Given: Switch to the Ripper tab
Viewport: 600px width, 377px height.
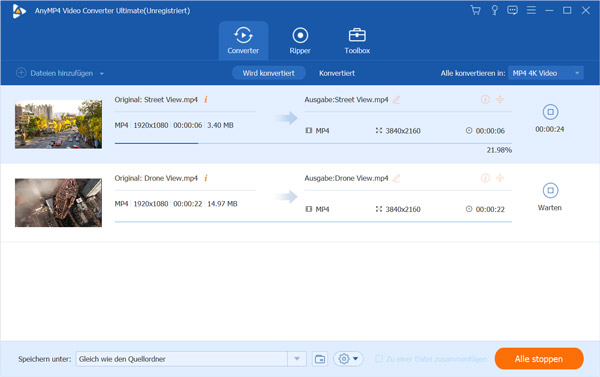Looking at the screenshot, I should 300,41.
